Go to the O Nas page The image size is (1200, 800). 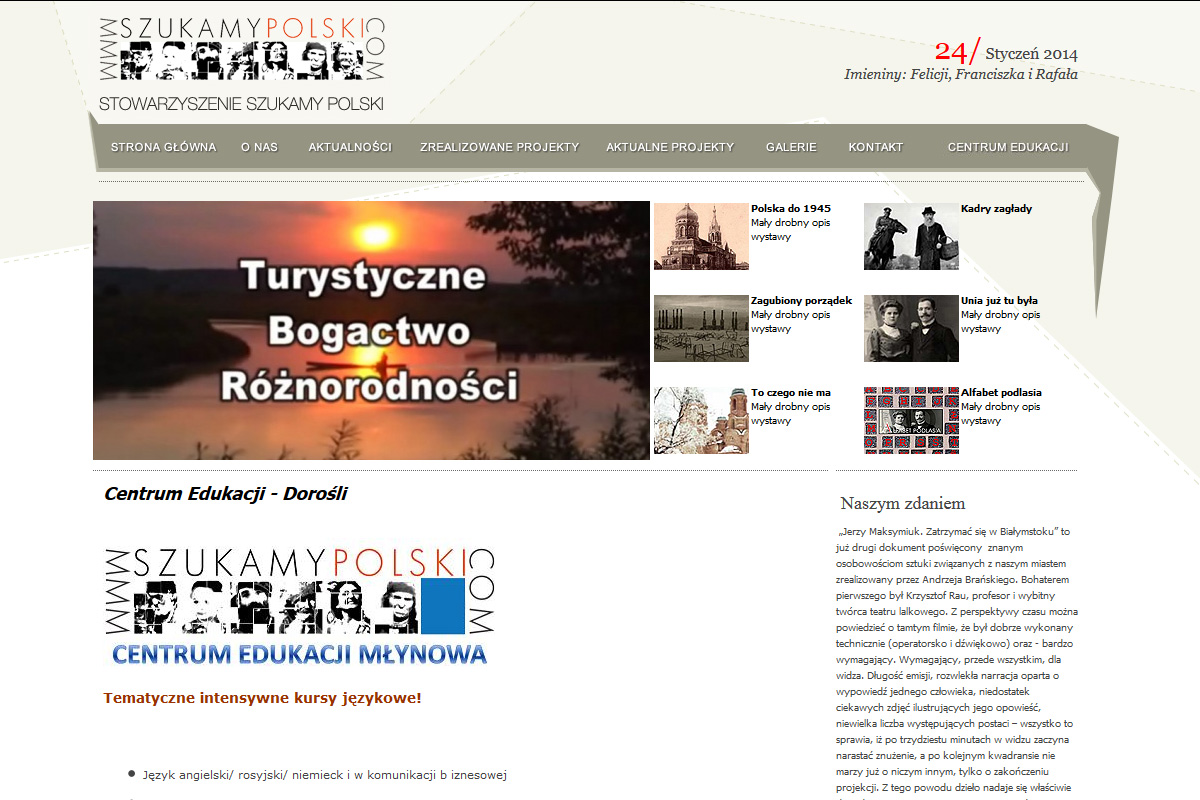click(x=259, y=147)
